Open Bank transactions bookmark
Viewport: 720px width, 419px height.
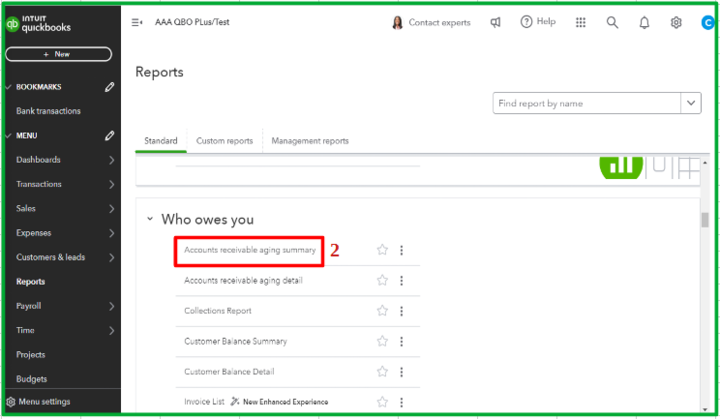click(48, 111)
